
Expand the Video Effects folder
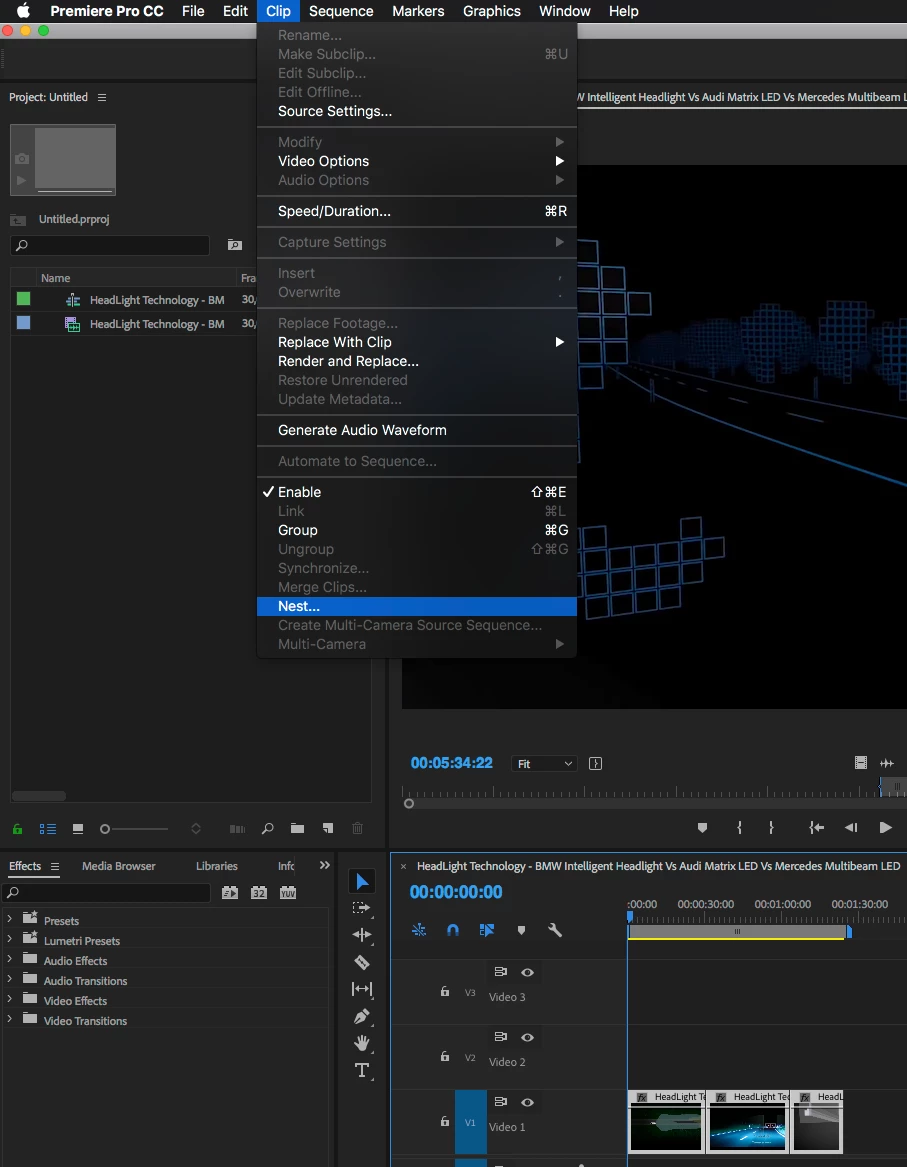(10, 1000)
